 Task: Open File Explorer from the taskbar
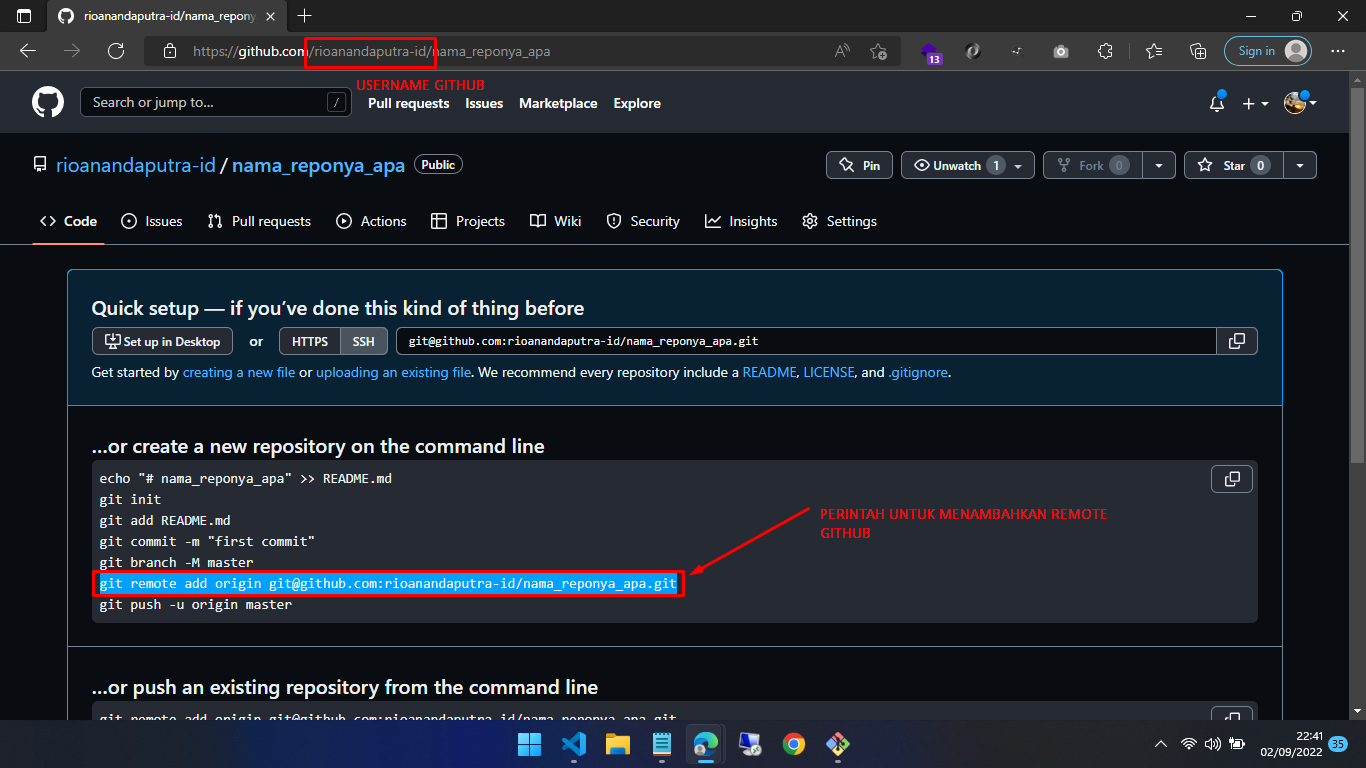pyautogui.click(x=617, y=744)
